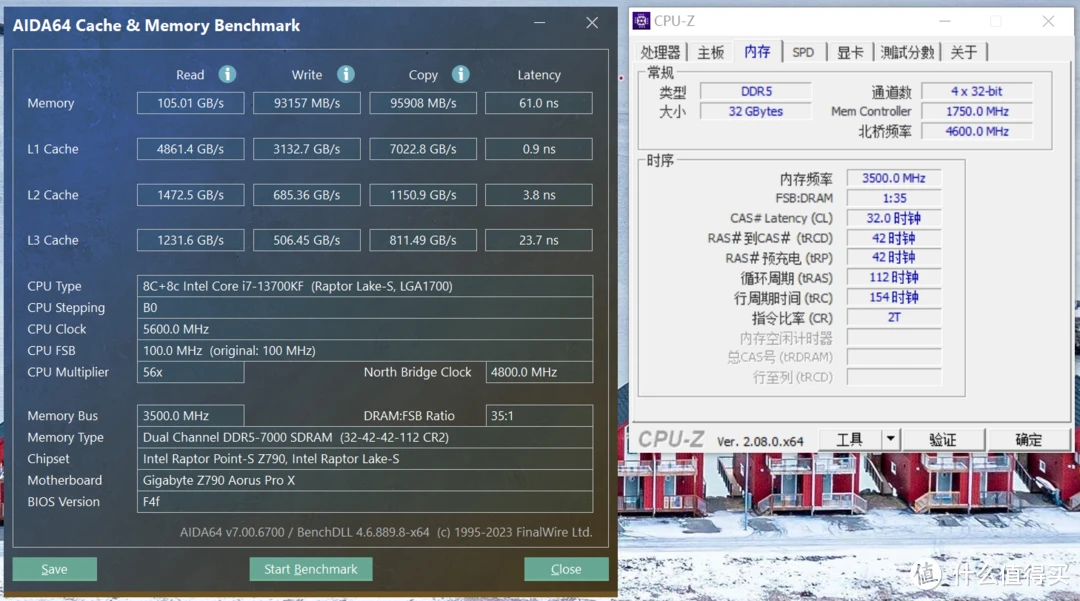Click 循环周期 (tRAS) value 112 时钟

(893, 277)
